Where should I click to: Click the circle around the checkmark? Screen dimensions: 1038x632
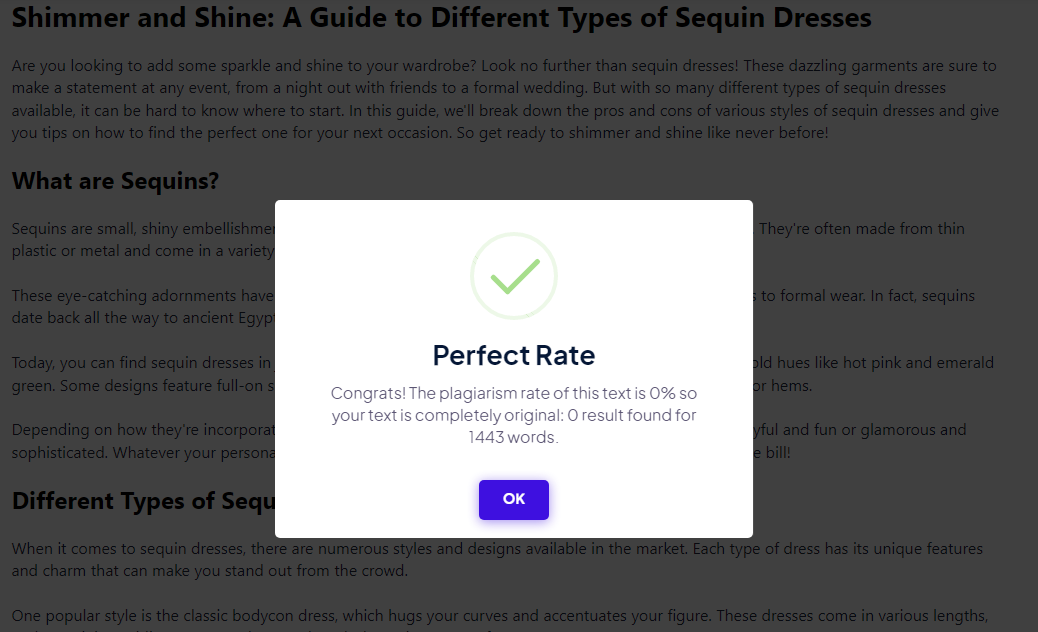(514, 276)
